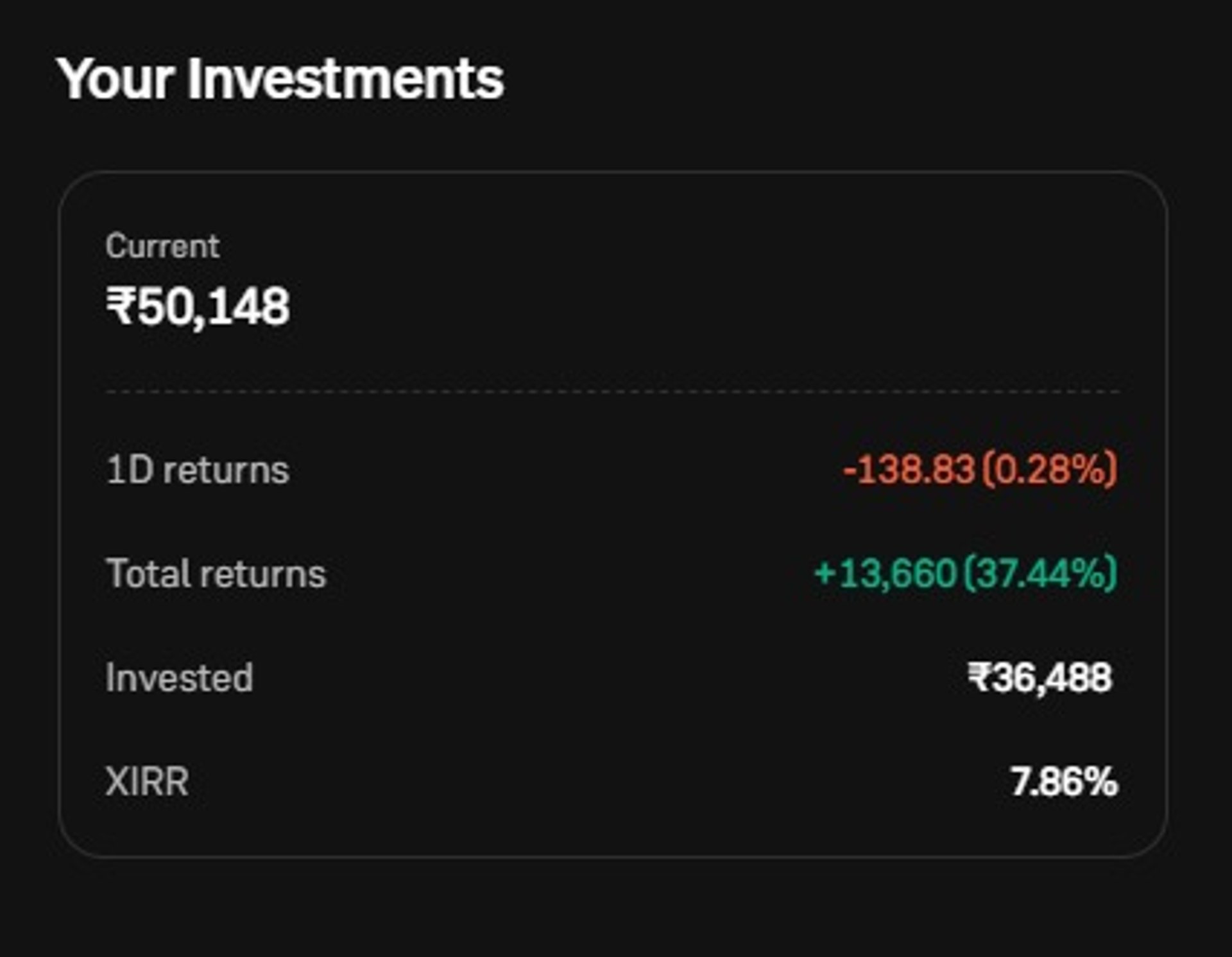Click the dark background below the investments card
Screen dimensions: 1232x957
[613, 911]
